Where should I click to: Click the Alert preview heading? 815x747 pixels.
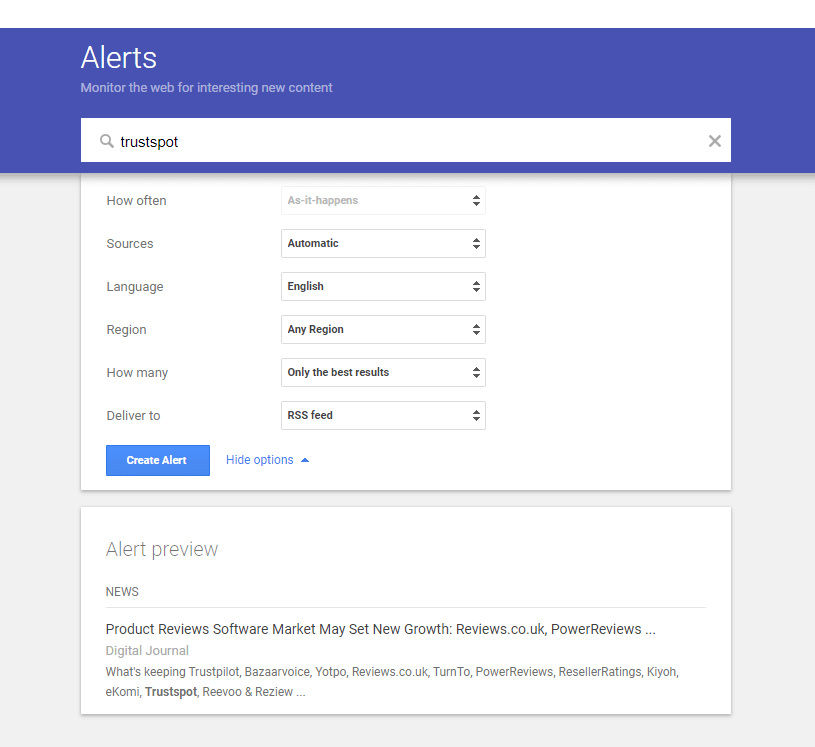click(x=162, y=549)
